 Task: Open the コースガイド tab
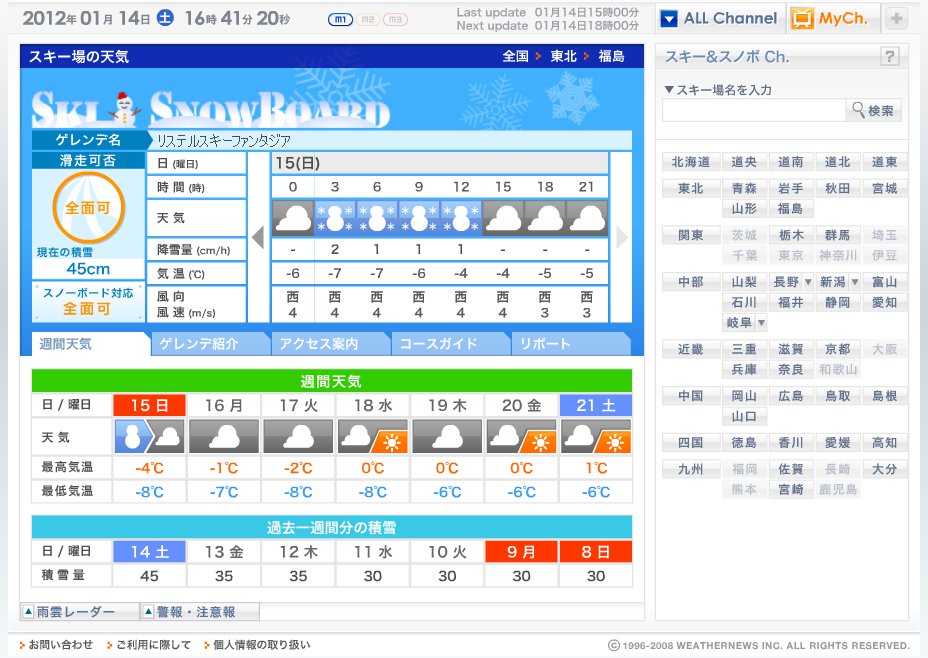449,344
